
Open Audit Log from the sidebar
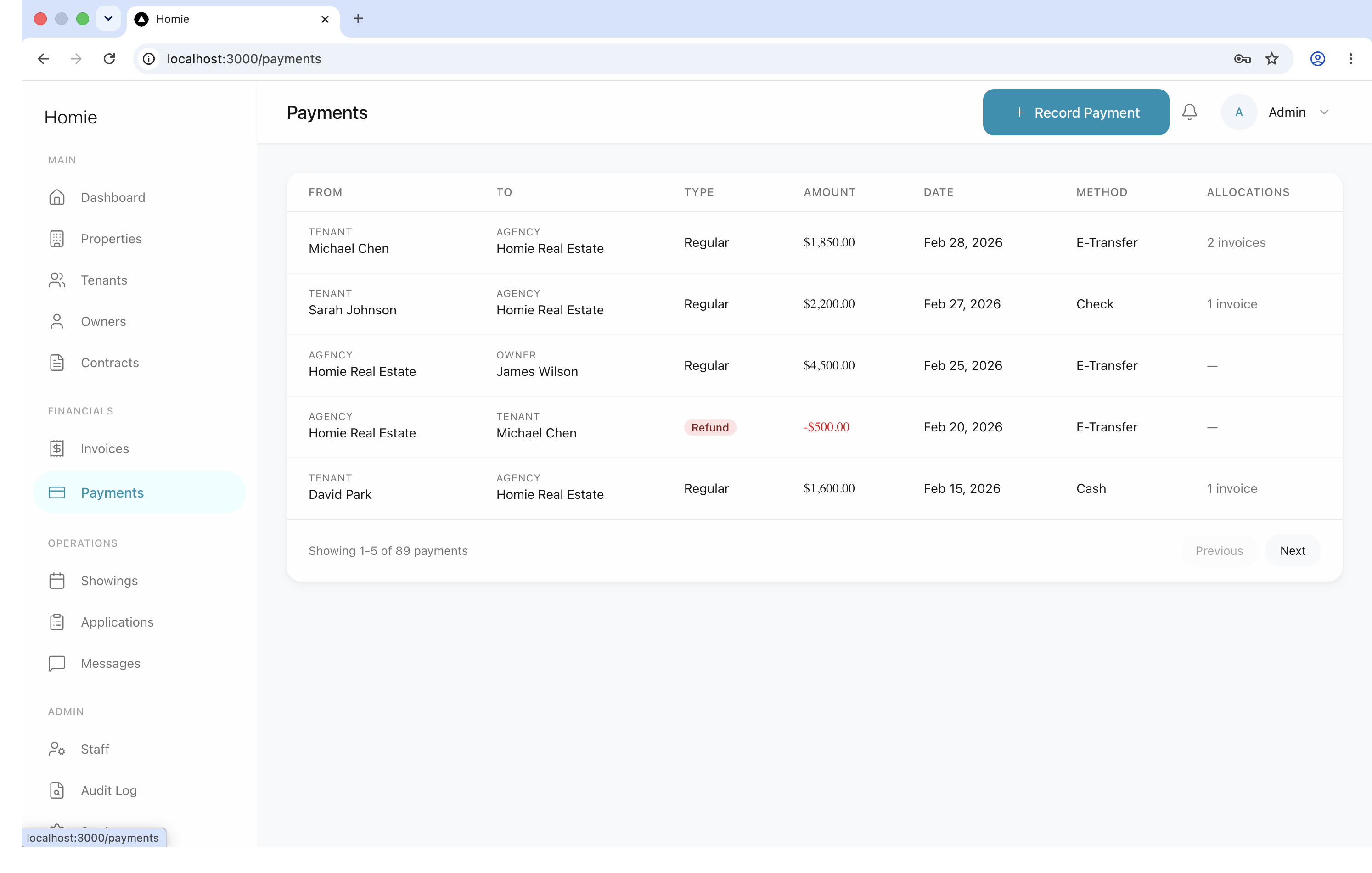tap(140, 790)
